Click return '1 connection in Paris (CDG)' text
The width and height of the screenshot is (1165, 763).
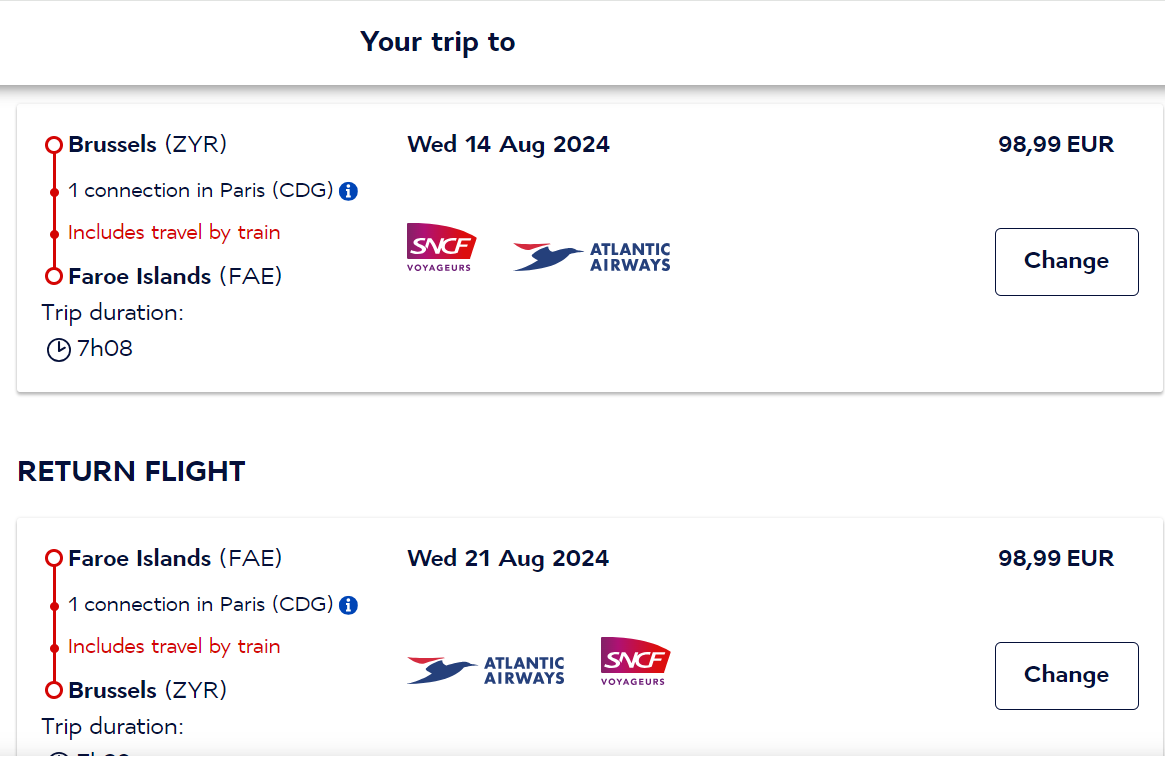point(201,605)
